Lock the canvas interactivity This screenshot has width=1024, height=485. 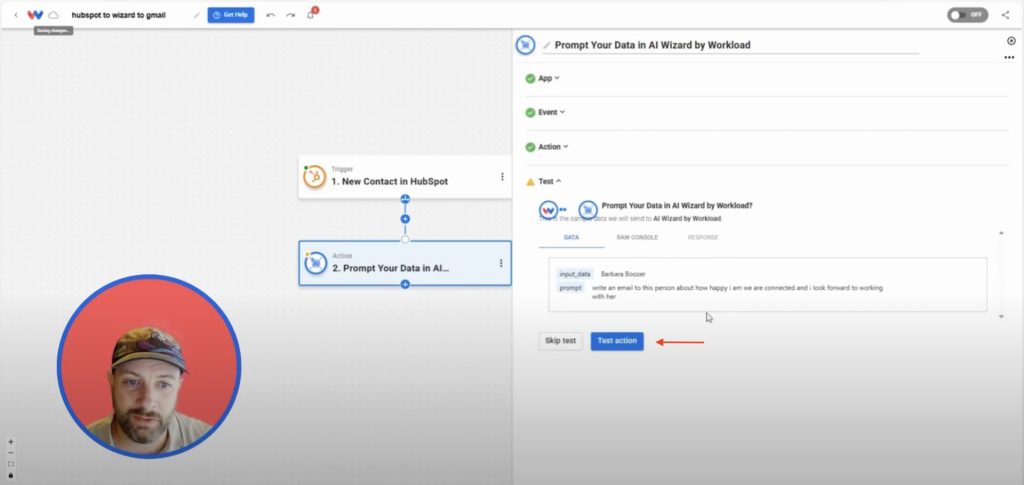(x=10, y=475)
